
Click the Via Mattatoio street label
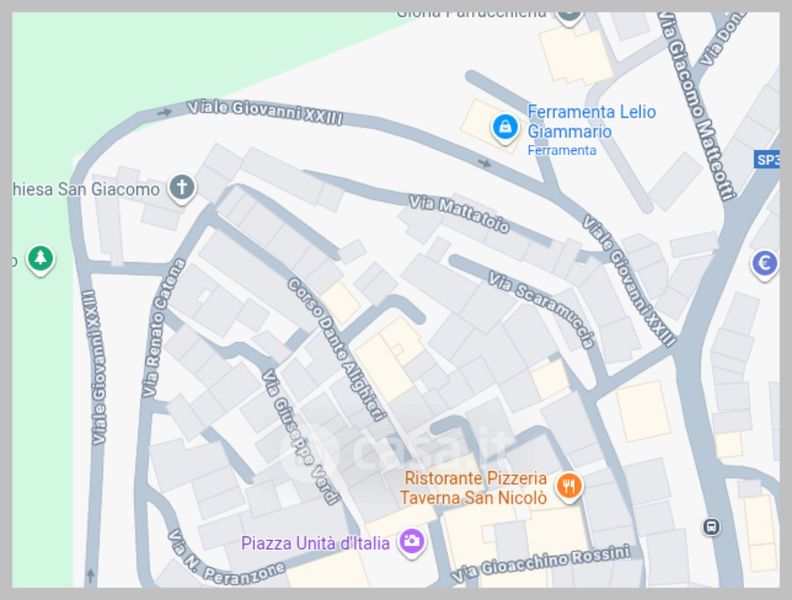[x=459, y=214]
